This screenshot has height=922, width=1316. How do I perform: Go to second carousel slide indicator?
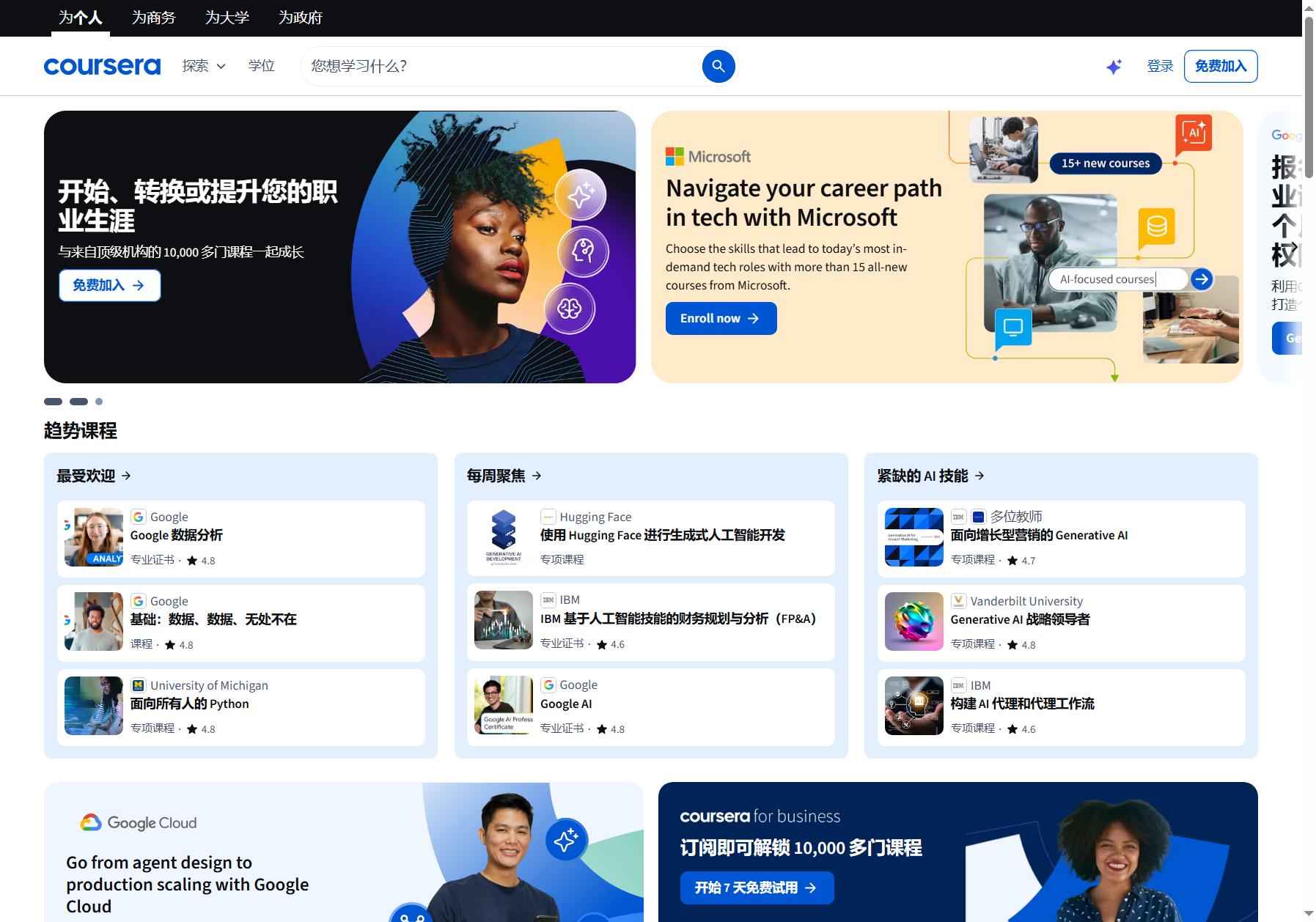click(78, 402)
